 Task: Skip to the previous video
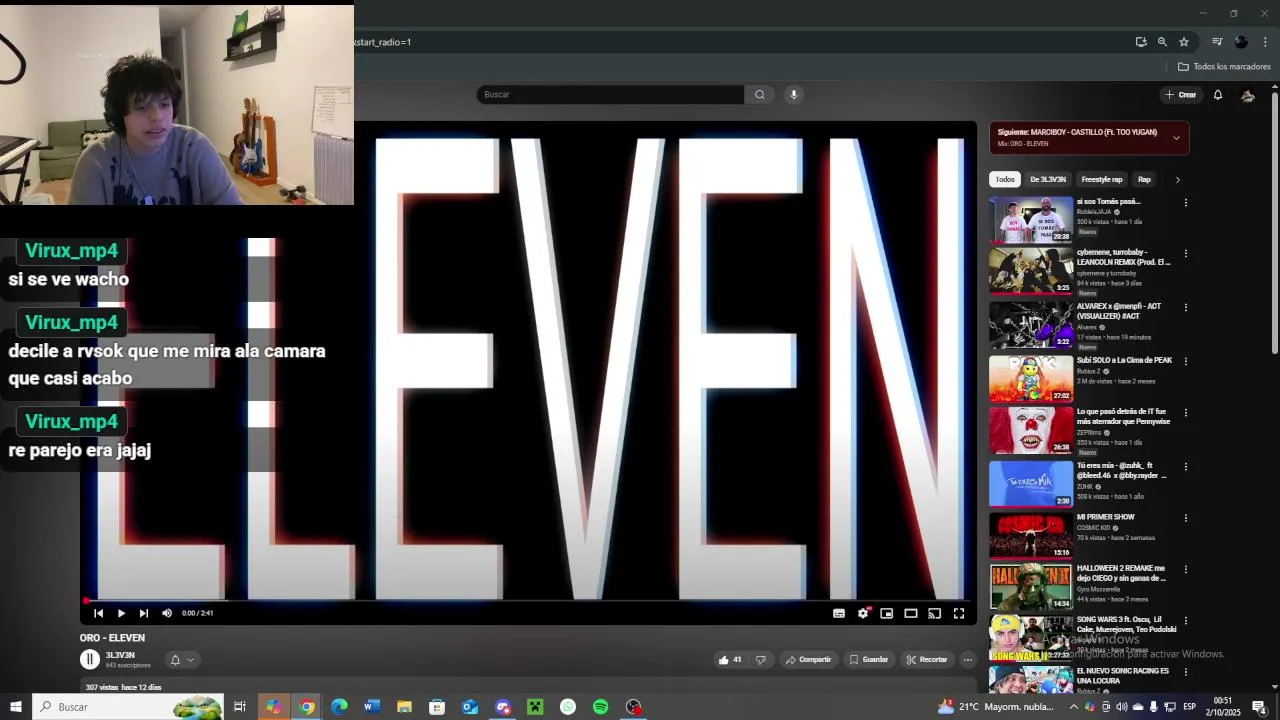coord(98,613)
